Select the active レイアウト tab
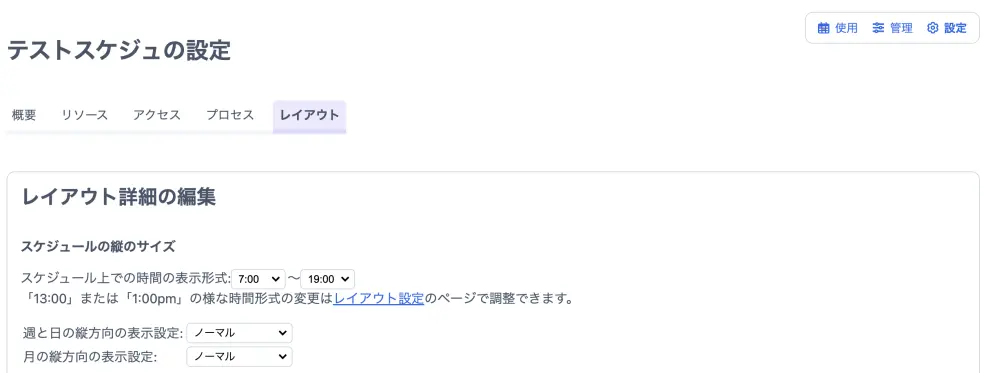This screenshot has height=373, width=984. coord(309,116)
